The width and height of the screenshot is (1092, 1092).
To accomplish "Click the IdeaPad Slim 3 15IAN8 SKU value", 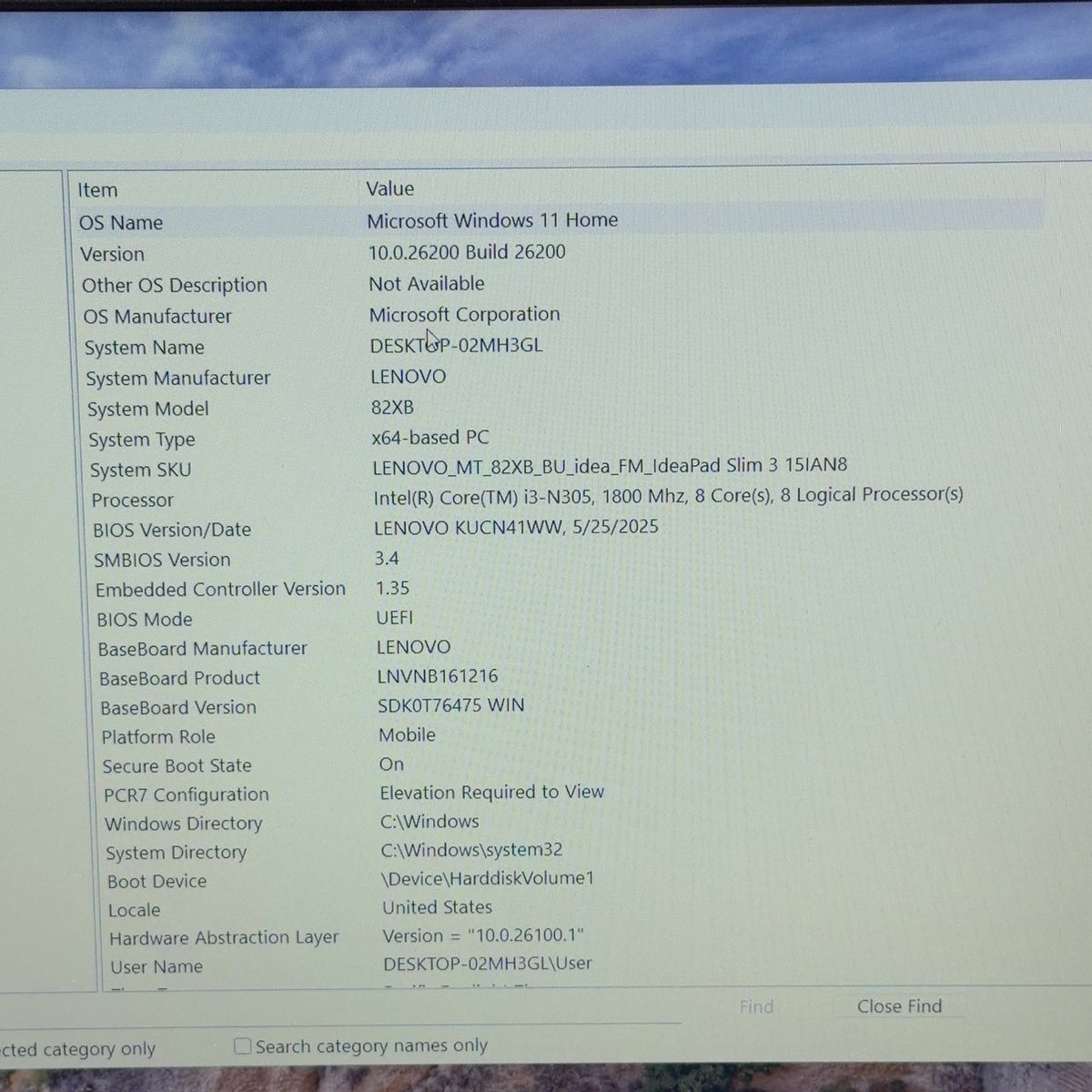I will [x=610, y=466].
